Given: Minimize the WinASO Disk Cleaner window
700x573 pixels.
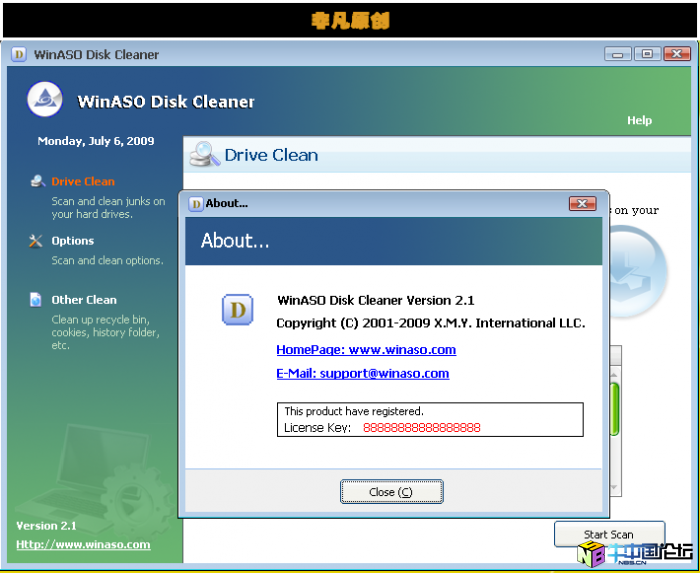Looking at the screenshot, I should tap(618, 54).
